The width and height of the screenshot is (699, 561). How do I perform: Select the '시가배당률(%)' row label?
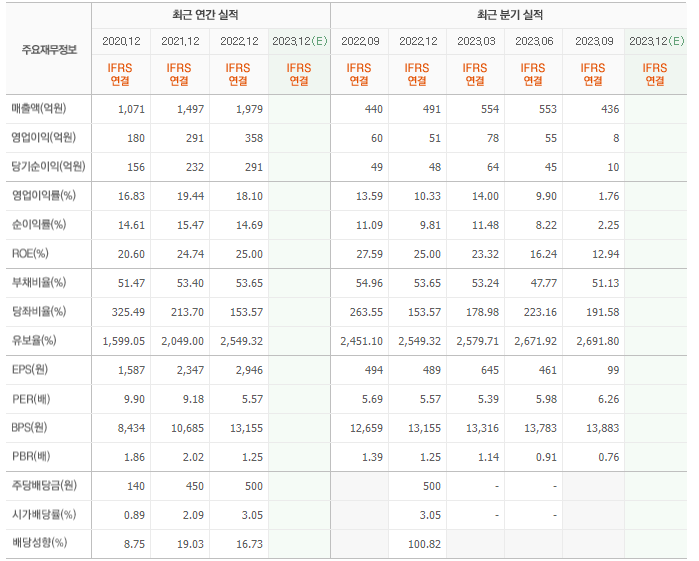pos(44,515)
